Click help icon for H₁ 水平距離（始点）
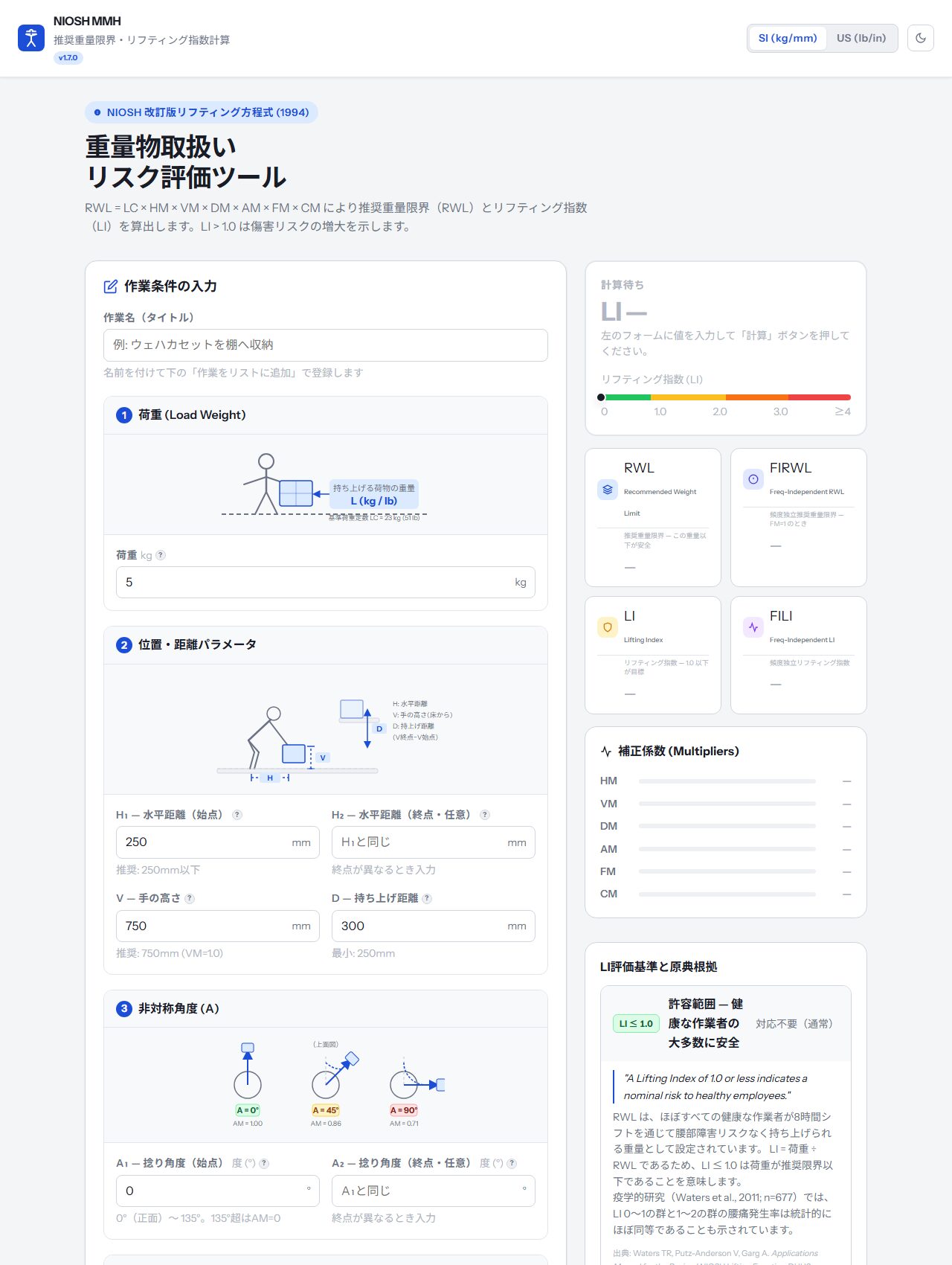 click(237, 815)
